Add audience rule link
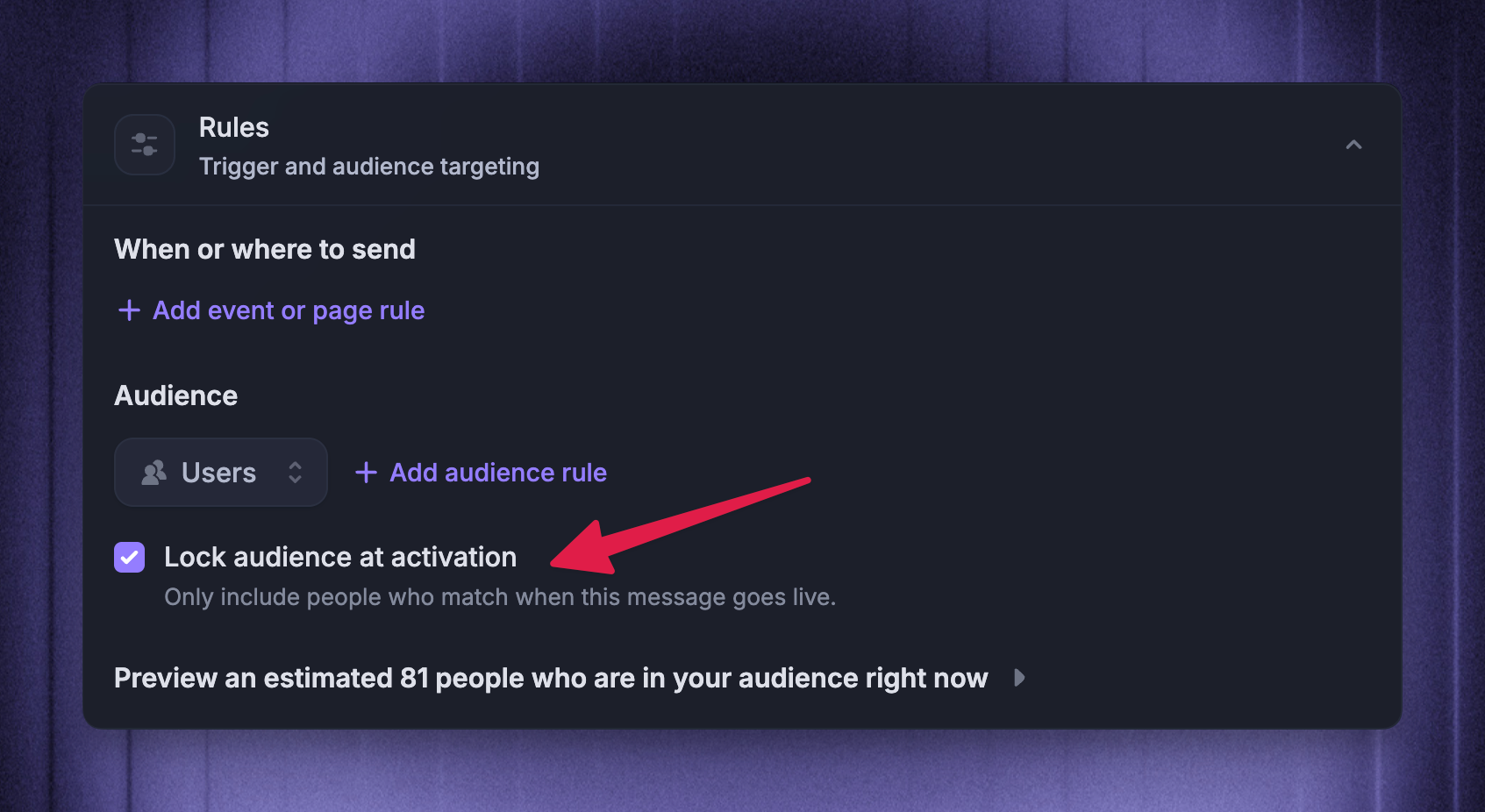The height and width of the screenshot is (812, 1485). (481, 473)
